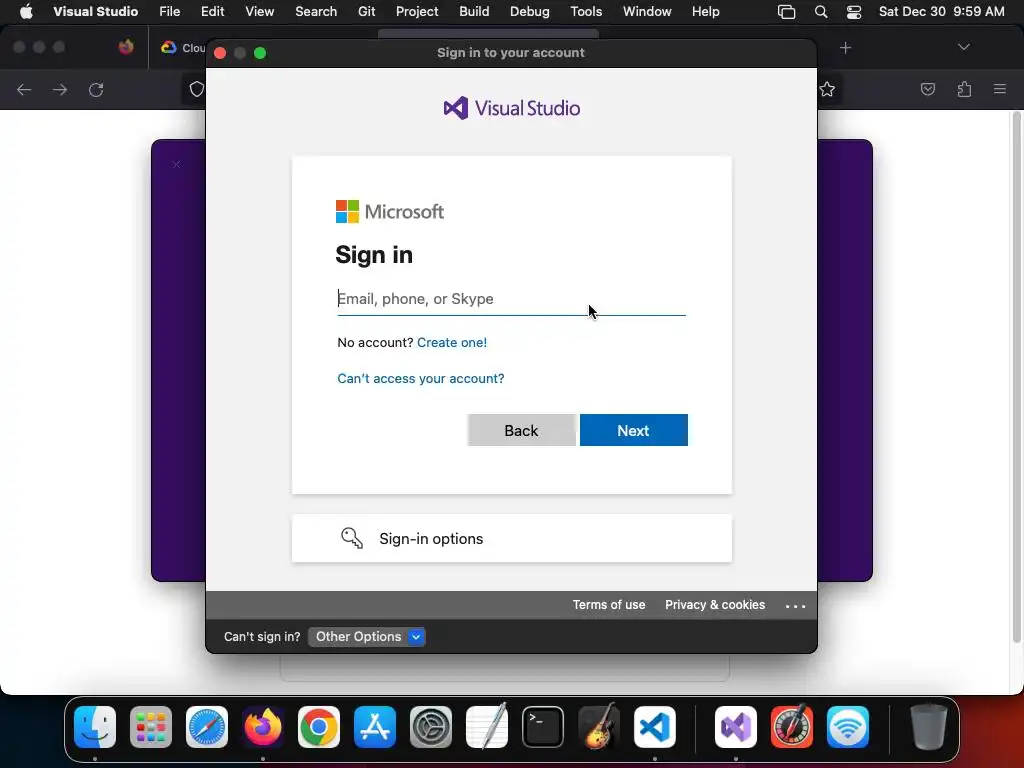Open the Window menu
The width and height of the screenshot is (1024, 768).
(647, 12)
